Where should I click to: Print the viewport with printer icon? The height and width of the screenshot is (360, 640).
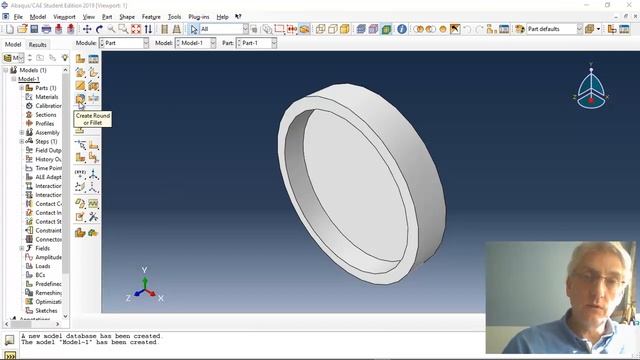[x=47, y=29]
